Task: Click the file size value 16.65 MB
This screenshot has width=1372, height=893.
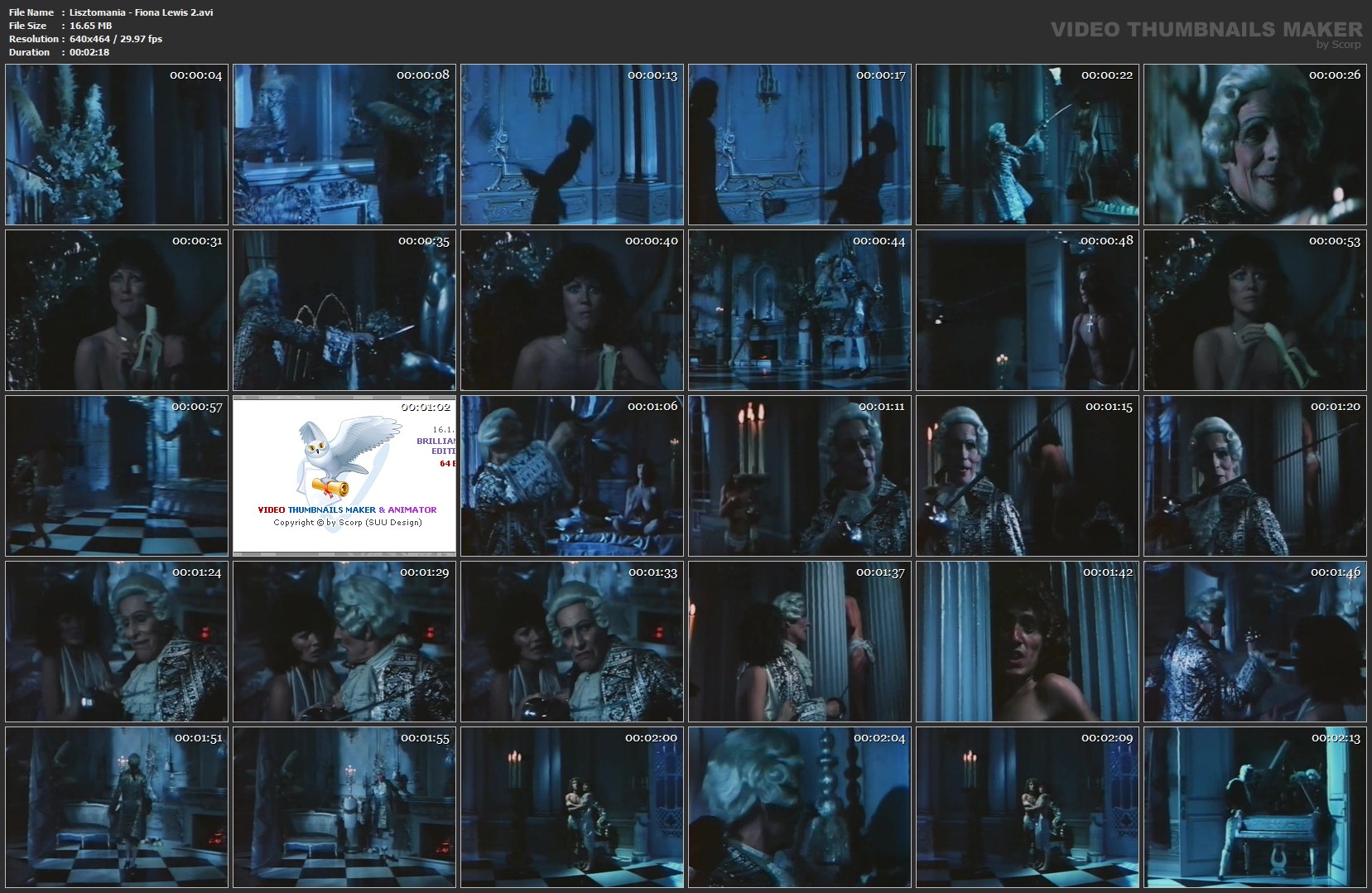Action: 90,26
